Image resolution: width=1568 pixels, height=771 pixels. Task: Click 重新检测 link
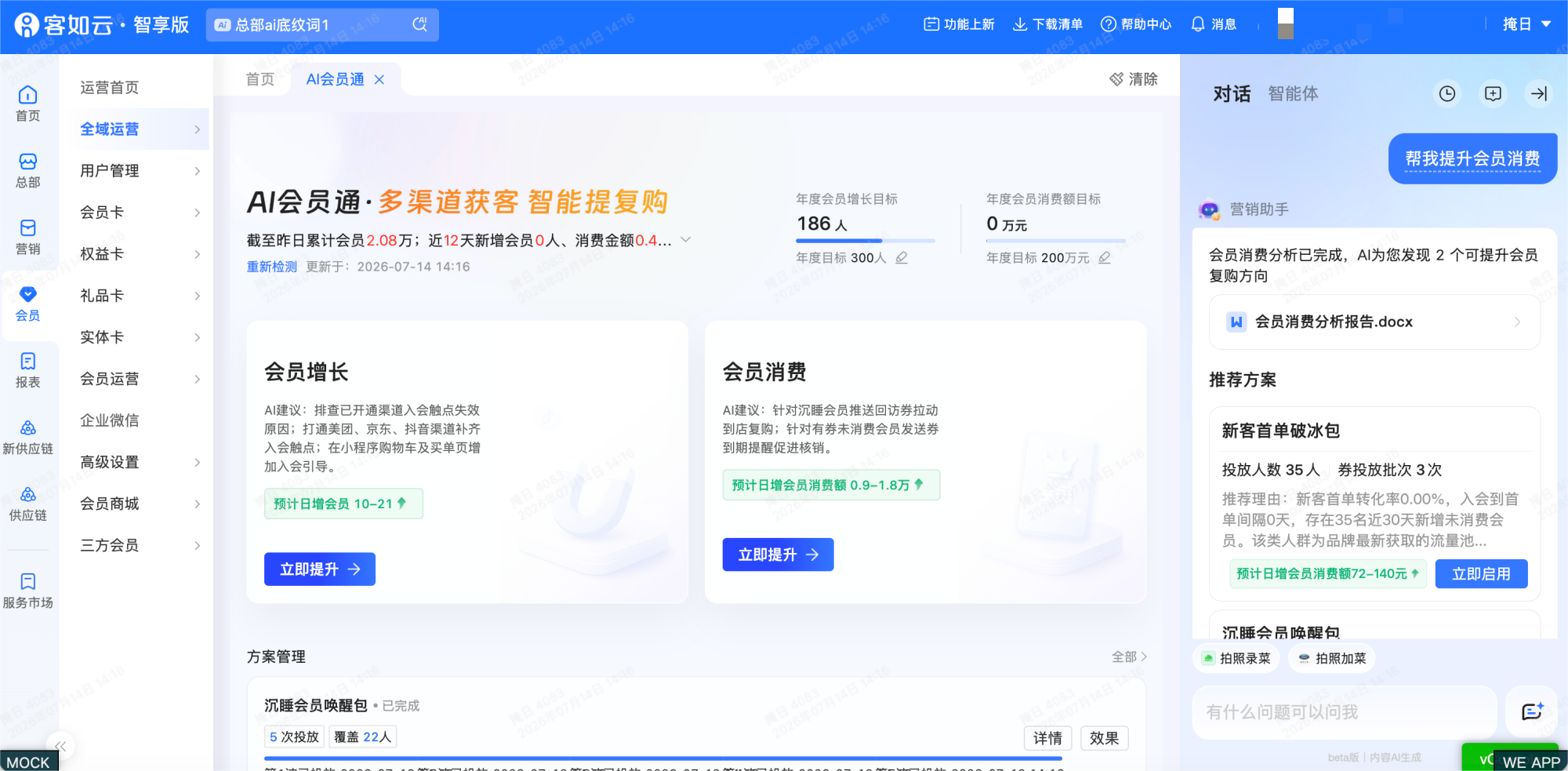pos(272,267)
